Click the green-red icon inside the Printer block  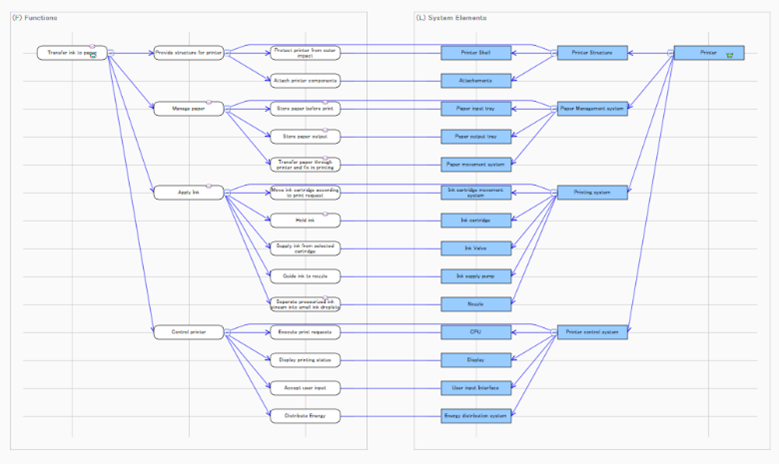point(729,56)
